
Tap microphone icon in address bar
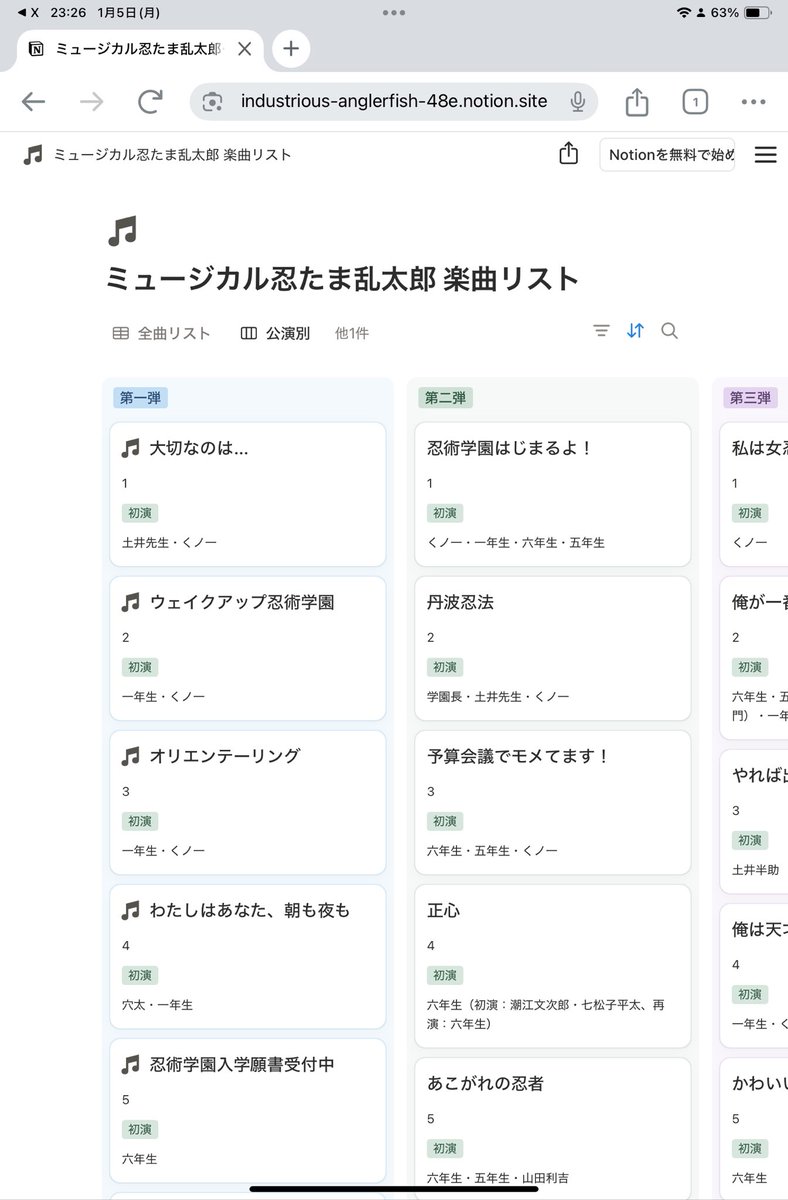[577, 101]
